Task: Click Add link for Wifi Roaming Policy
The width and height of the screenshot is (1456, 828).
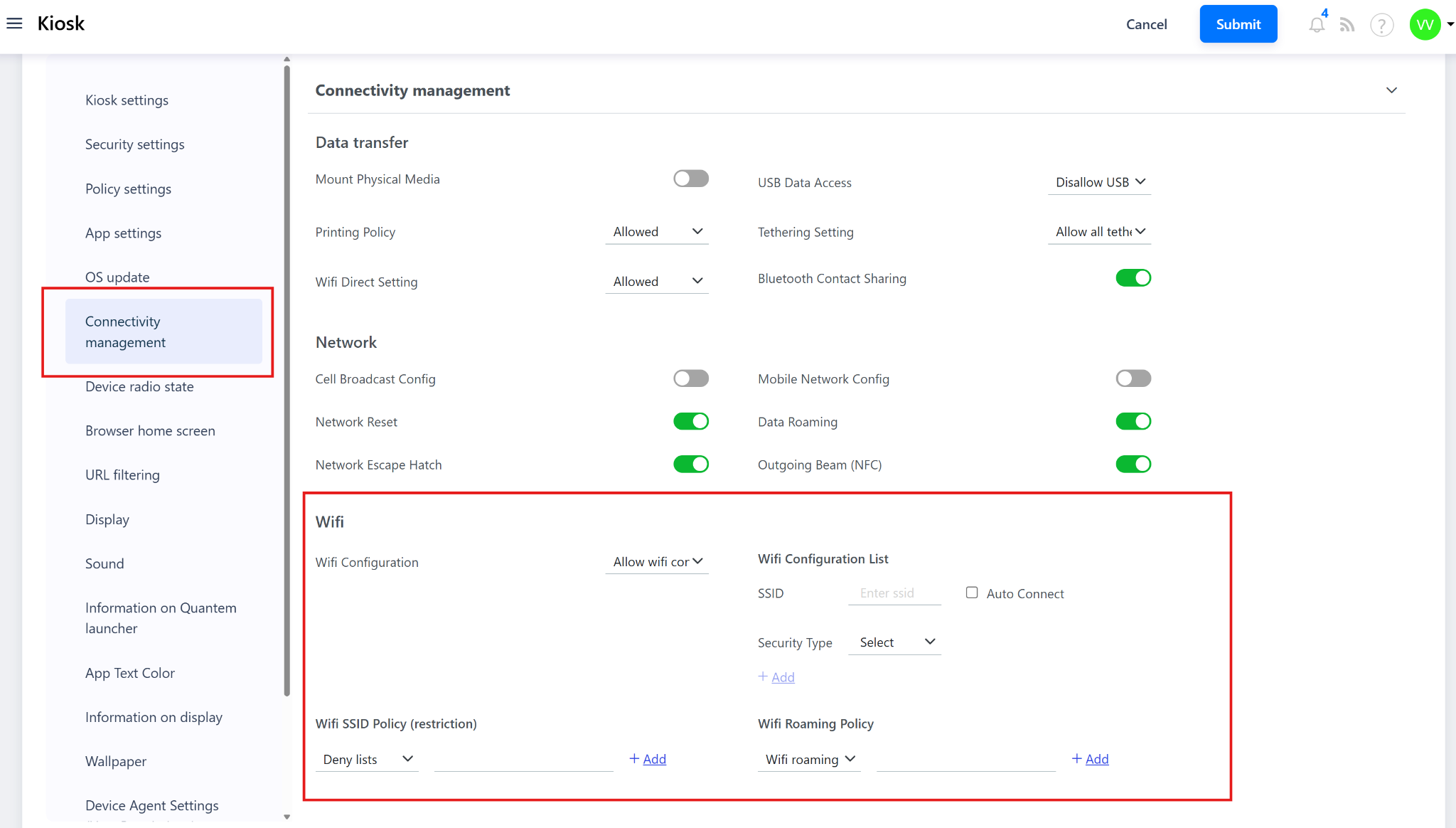Action: (x=1091, y=759)
